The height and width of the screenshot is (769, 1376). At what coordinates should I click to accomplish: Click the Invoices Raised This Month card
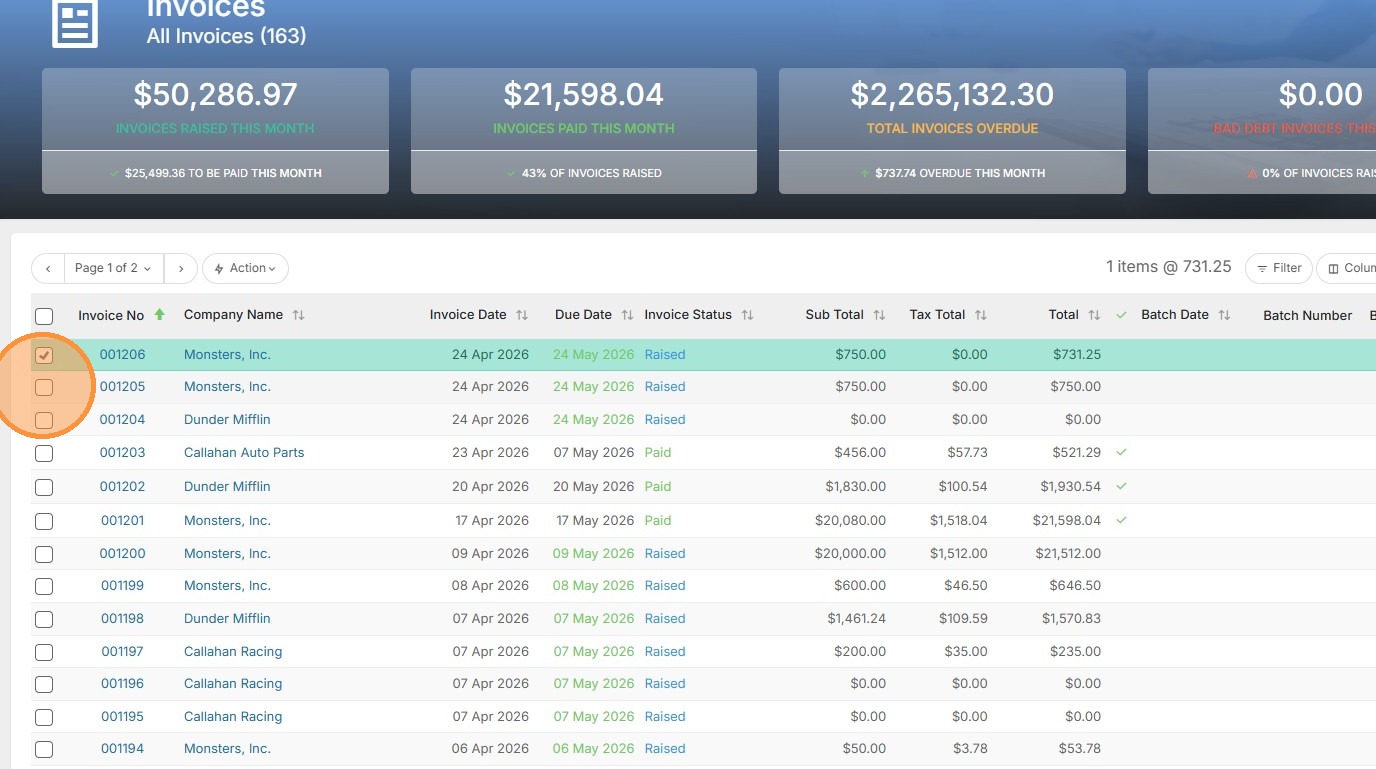click(215, 131)
